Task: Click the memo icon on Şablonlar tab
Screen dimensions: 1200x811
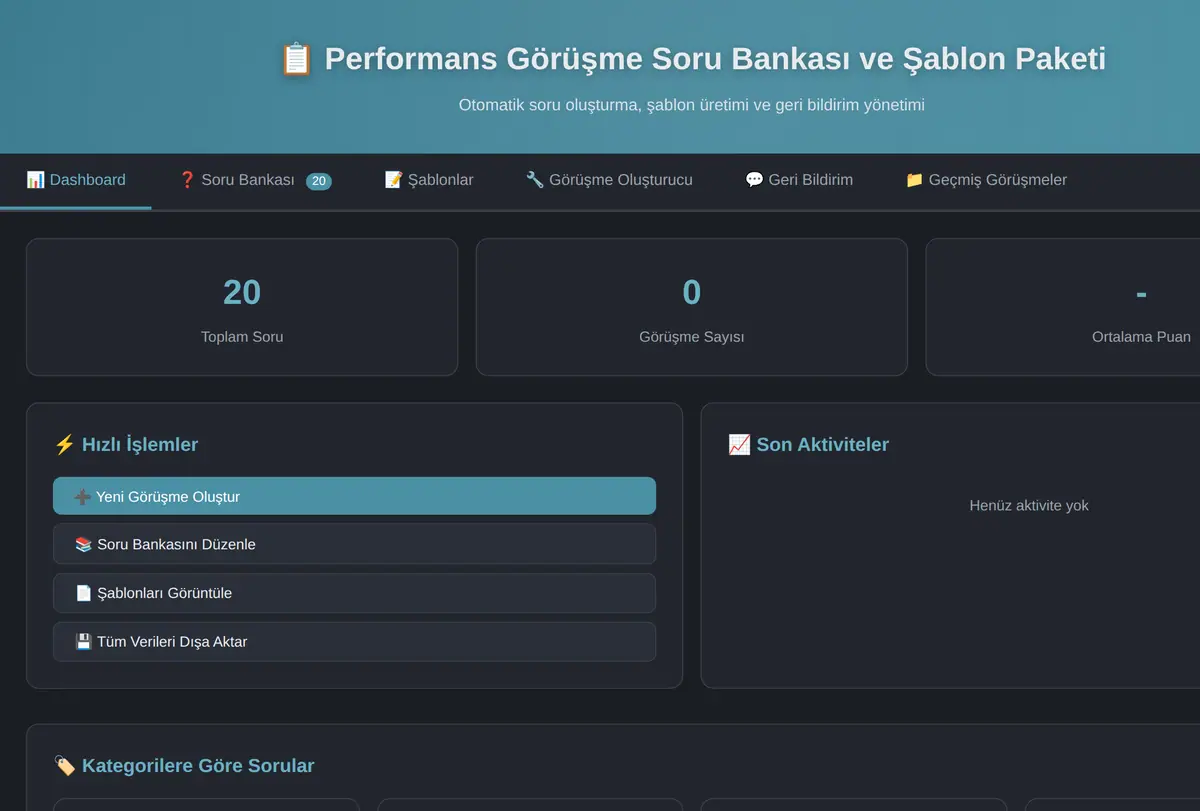Action: click(393, 180)
